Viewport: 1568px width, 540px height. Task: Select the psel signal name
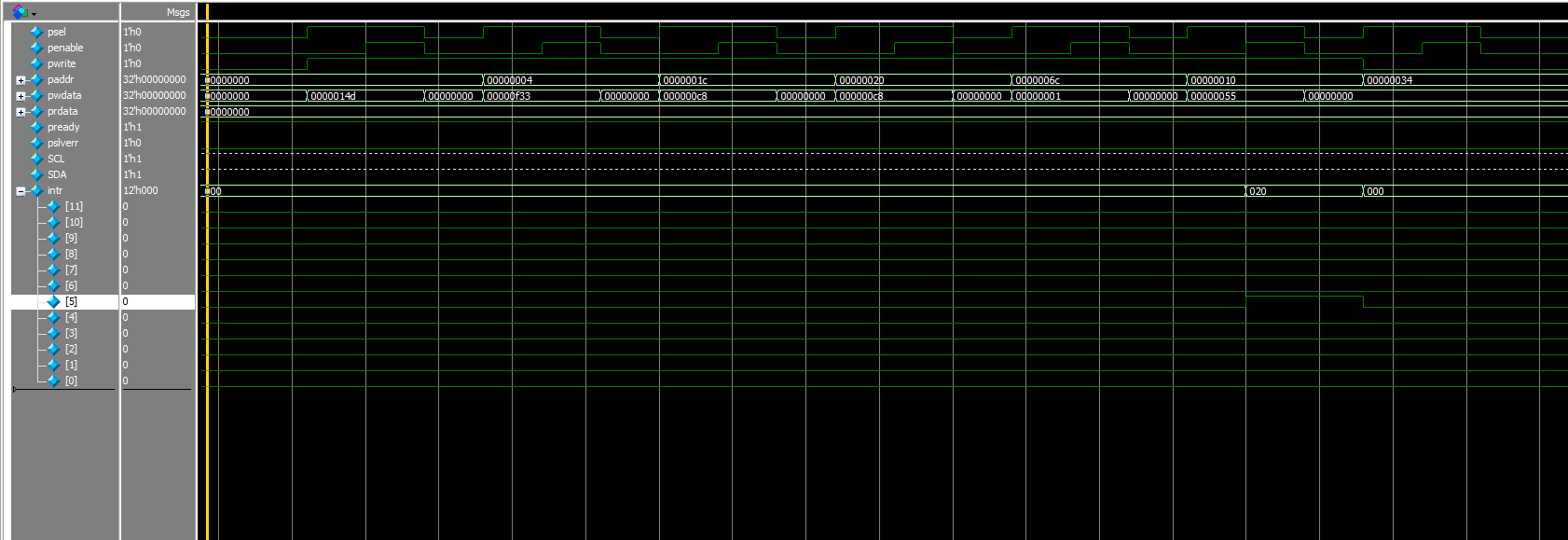click(57, 32)
